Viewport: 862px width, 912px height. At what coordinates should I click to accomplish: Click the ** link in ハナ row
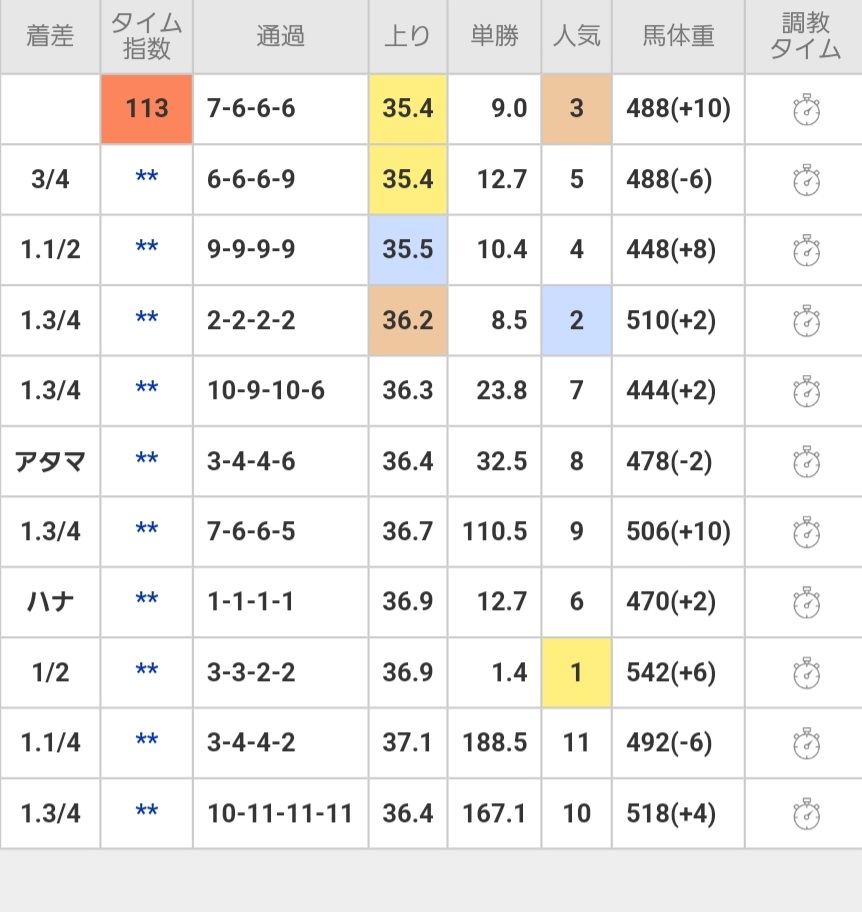click(x=147, y=603)
